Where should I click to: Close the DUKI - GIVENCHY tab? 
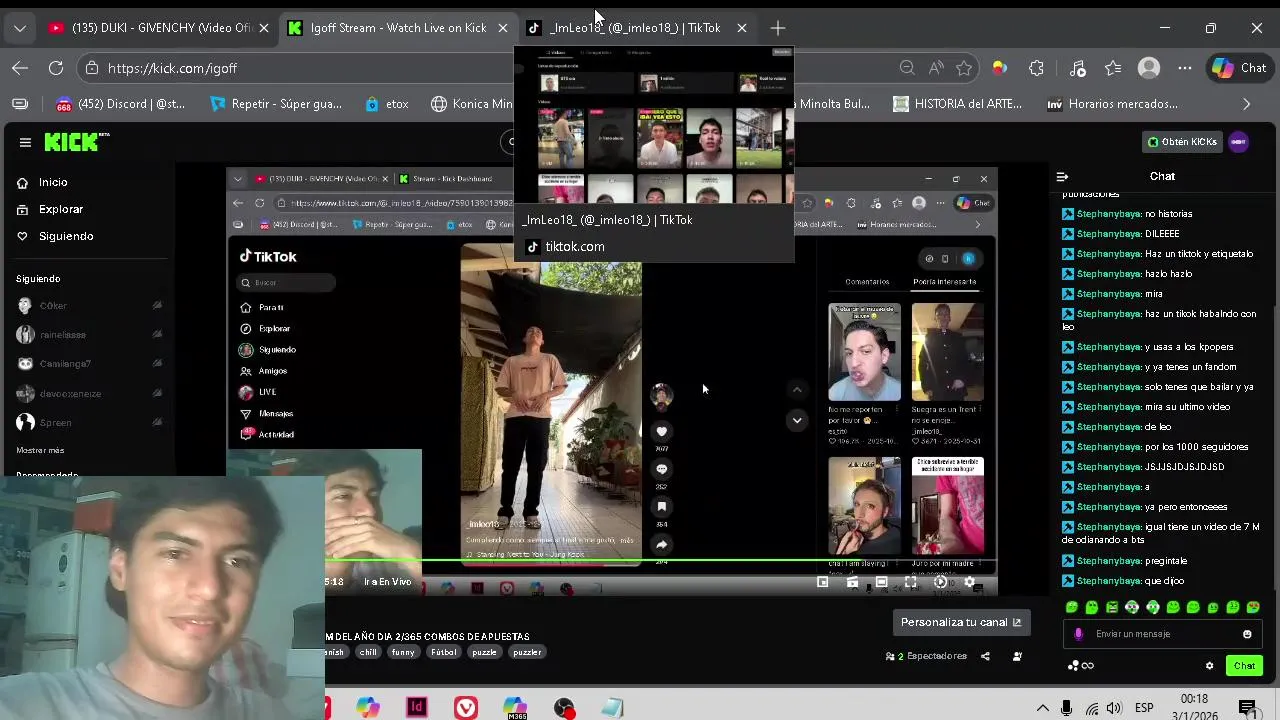[x=264, y=28]
